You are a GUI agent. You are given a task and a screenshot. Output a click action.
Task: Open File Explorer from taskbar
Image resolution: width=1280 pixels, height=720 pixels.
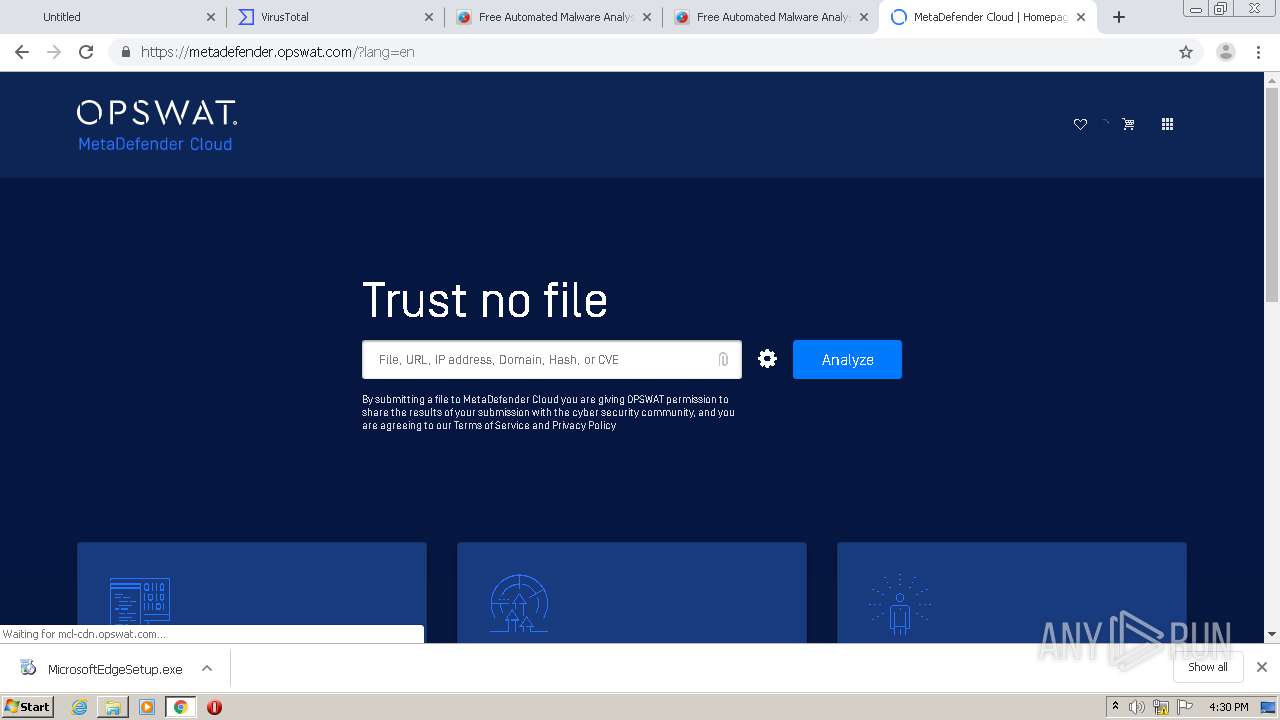click(113, 707)
